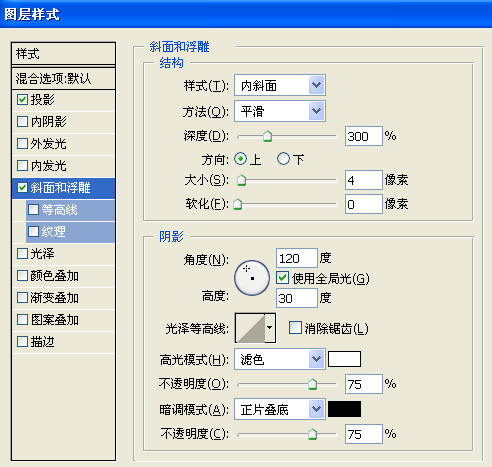
Task: Select the 混合选项:默认 list entry
Action: click(63, 79)
